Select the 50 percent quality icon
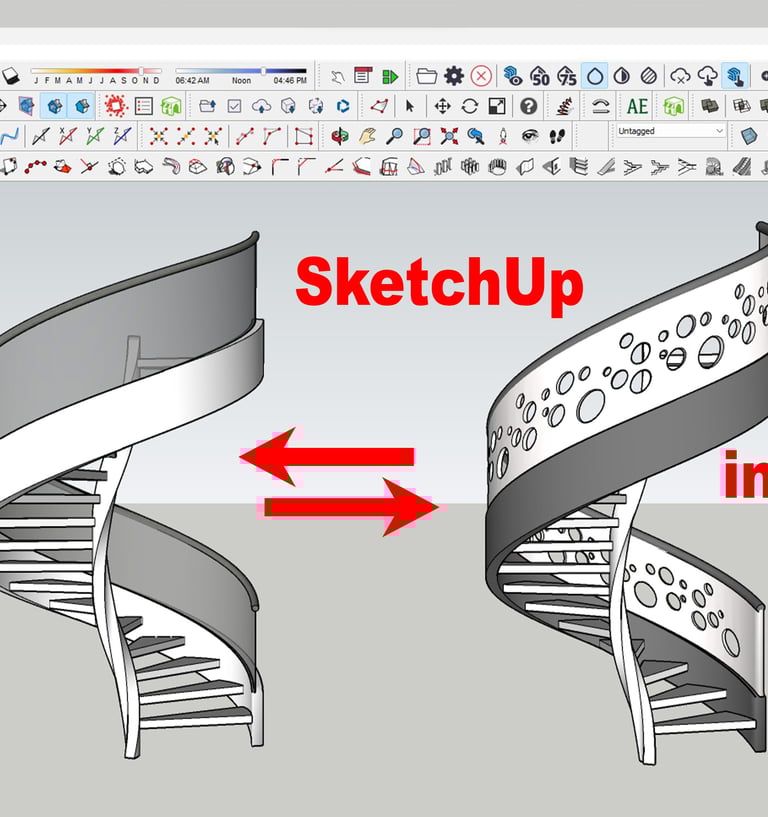This screenshot has height=817, width=768. click(540, 76)
